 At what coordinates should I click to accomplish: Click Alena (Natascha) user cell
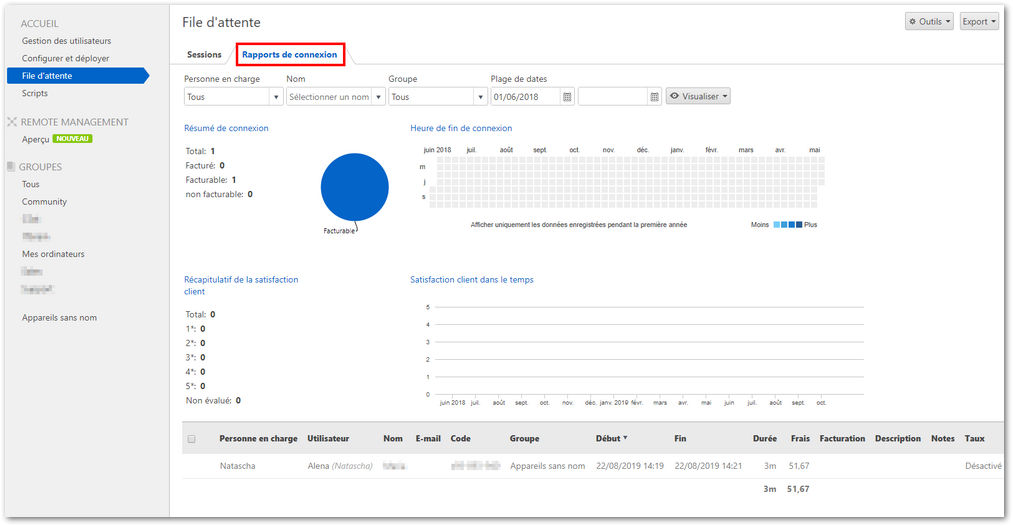[x=340, y=466]
